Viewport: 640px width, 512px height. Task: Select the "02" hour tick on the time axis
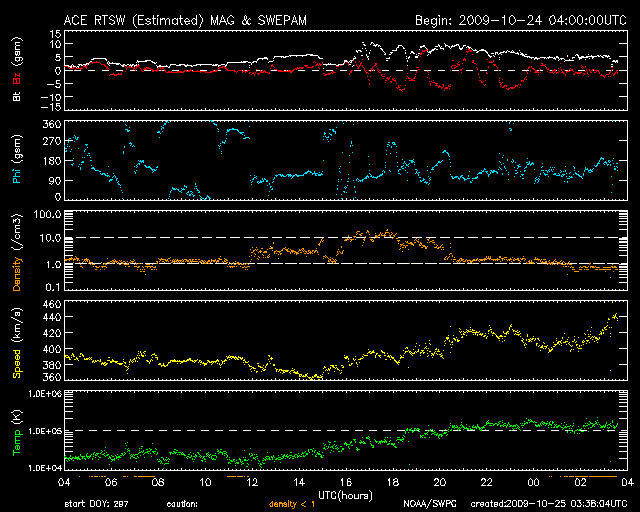click(580, 483)
